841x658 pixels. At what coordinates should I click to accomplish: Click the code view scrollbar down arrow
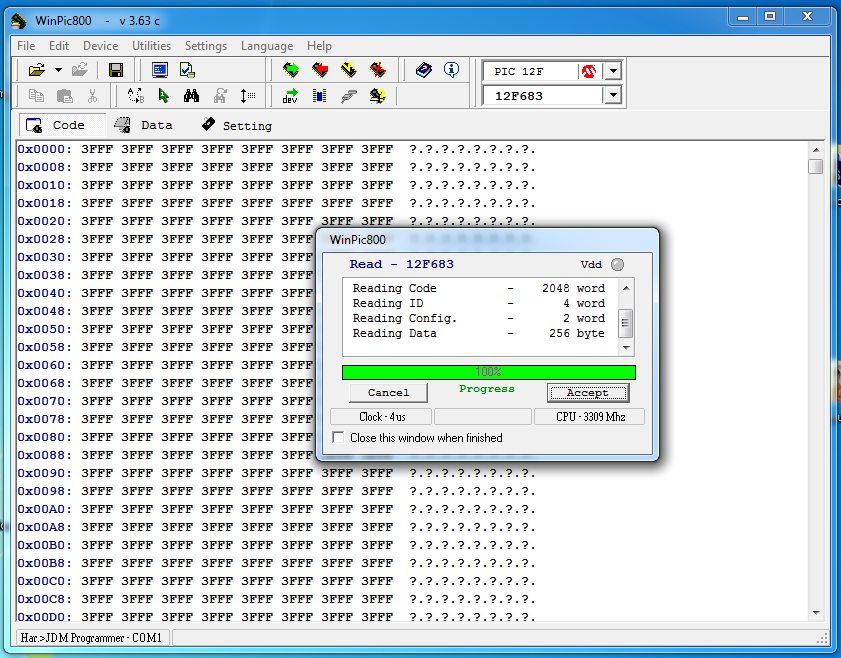[x=816, y=612]
